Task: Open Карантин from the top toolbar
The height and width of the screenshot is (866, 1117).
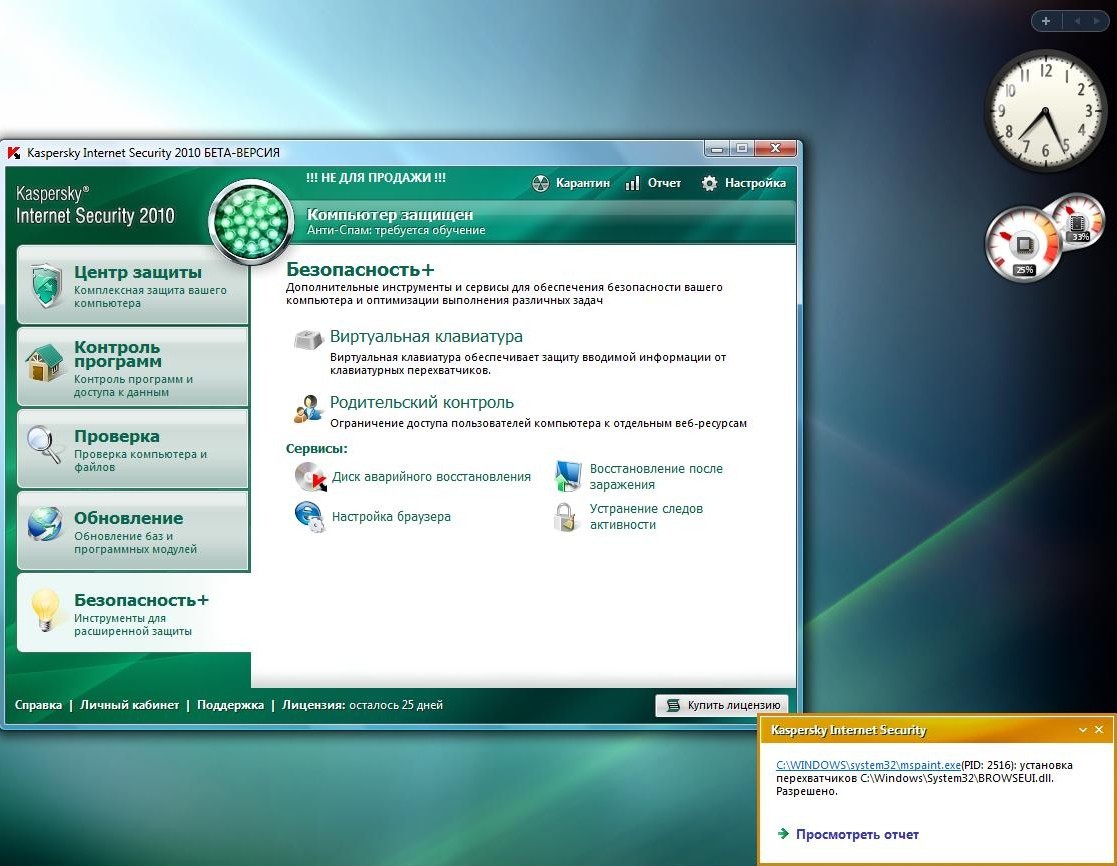Action: pyautogui.click(x=571, y=184)
